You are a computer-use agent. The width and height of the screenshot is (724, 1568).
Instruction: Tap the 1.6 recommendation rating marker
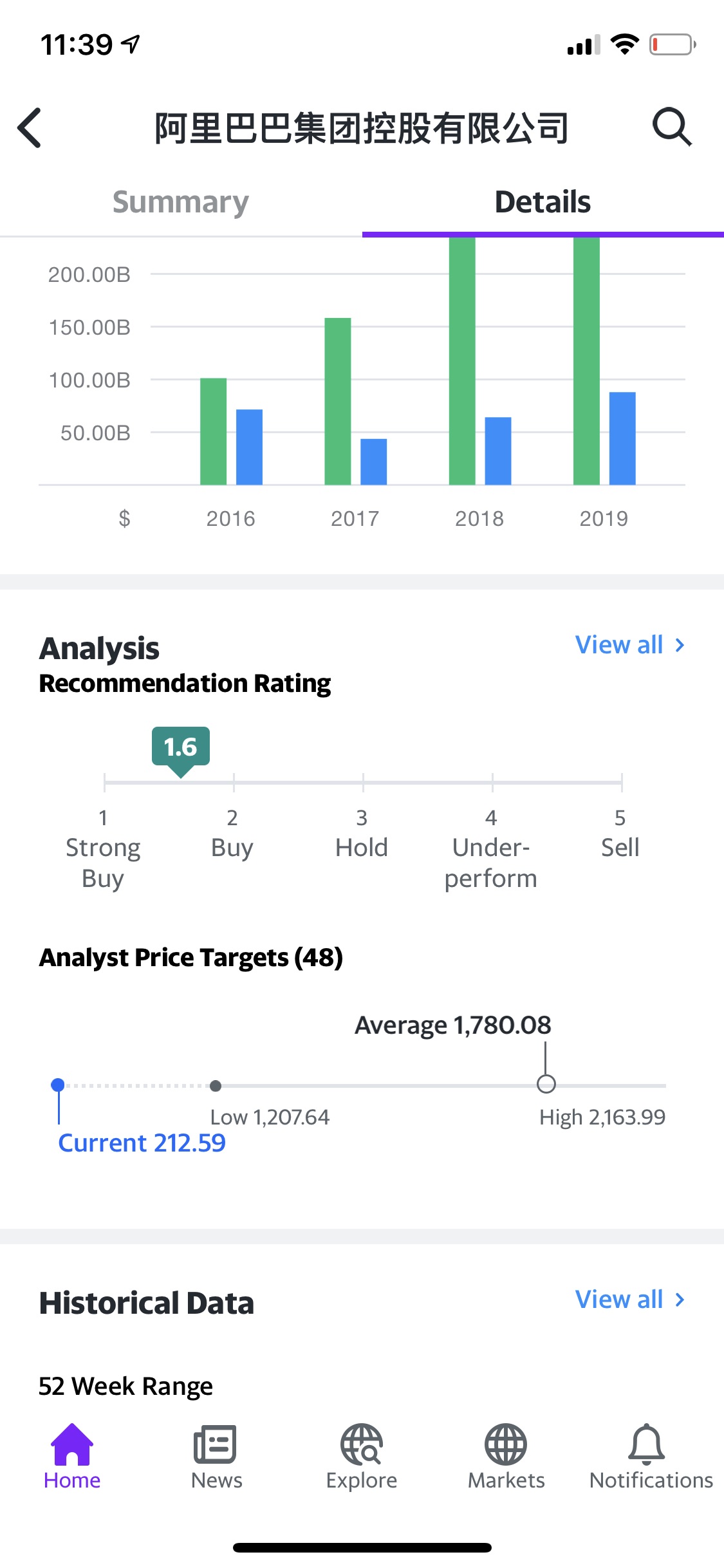[x=181, y=751]
